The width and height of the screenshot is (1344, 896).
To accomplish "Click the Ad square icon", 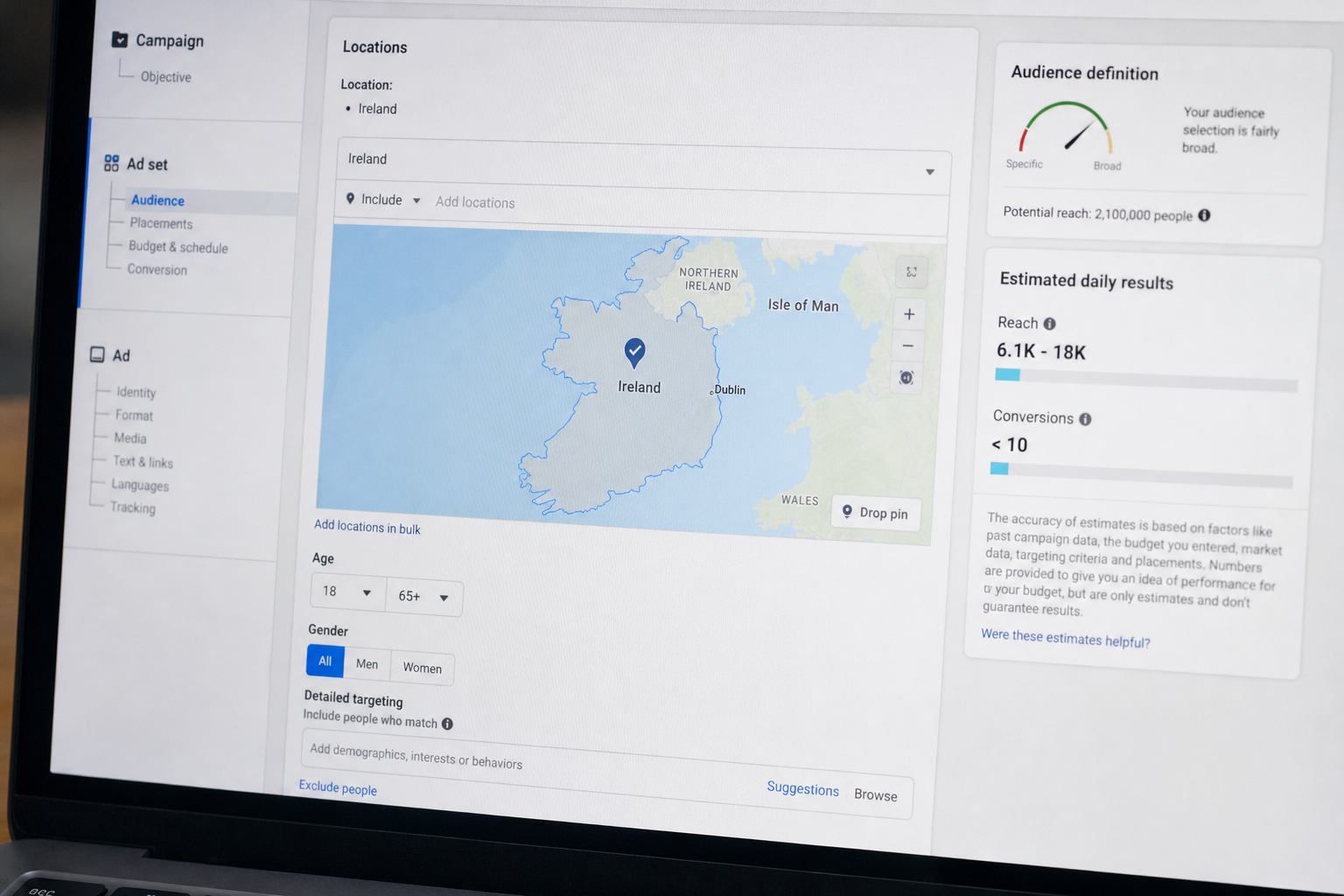I will coord(97,354).
